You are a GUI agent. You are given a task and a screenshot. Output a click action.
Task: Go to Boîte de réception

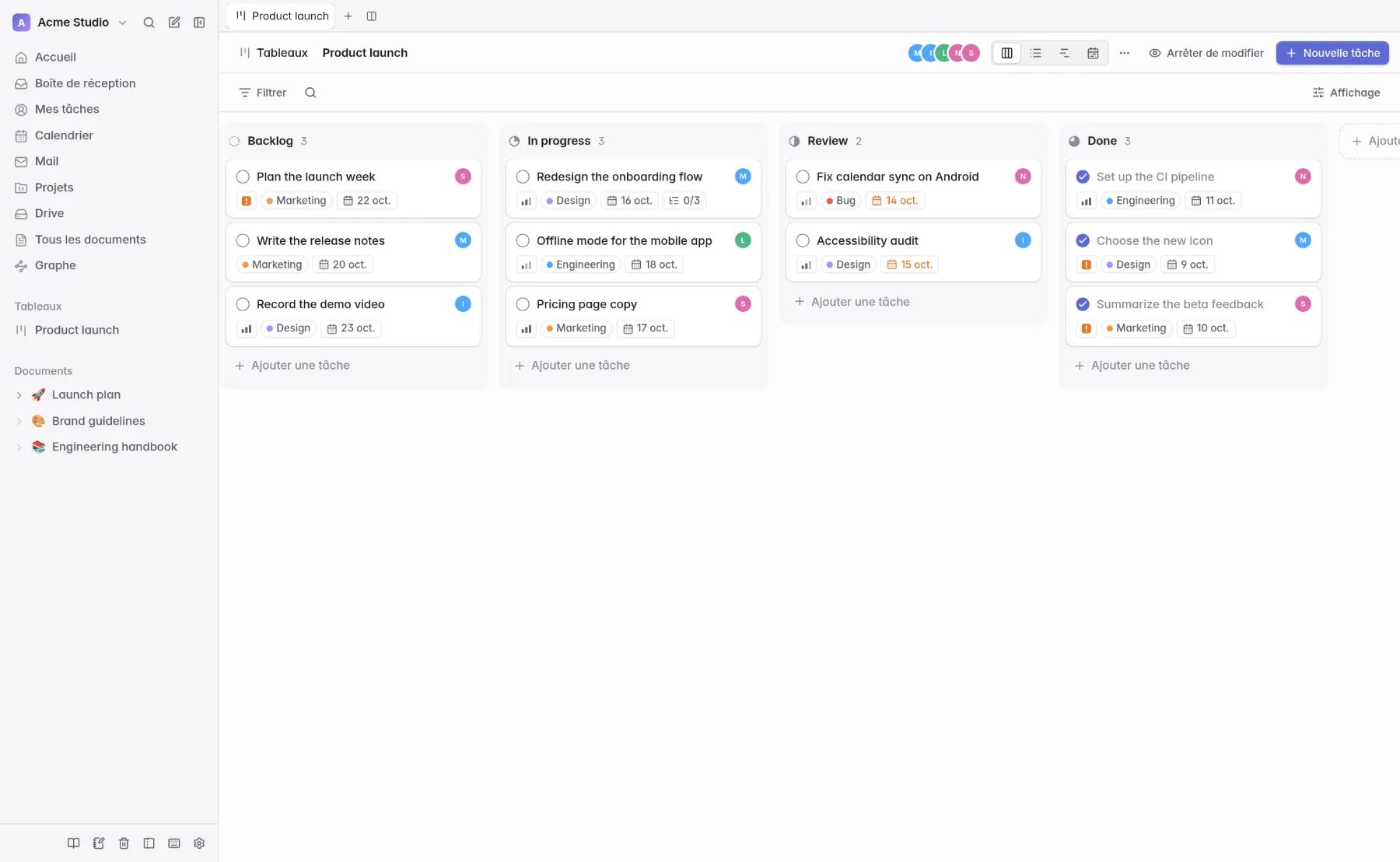coord(109,83)
